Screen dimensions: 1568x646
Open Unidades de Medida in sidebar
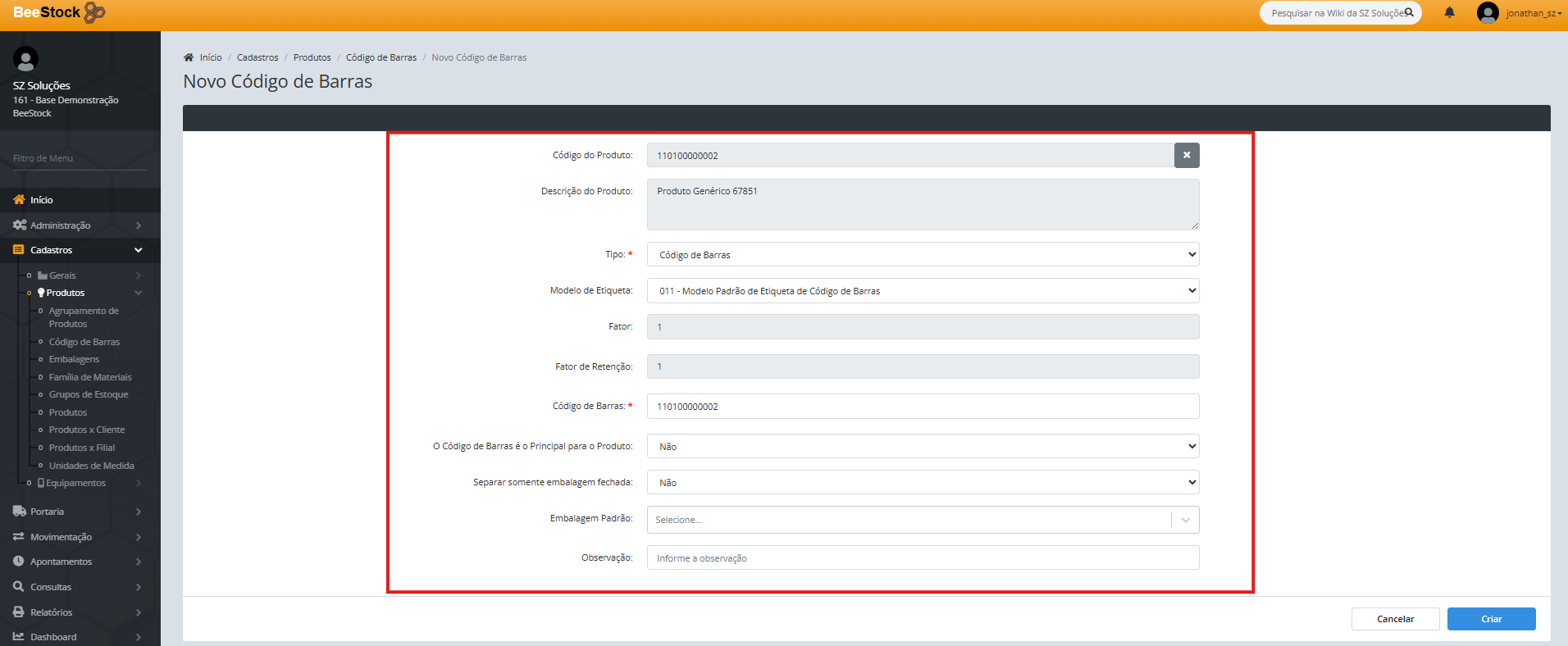[x=91, y=466]
